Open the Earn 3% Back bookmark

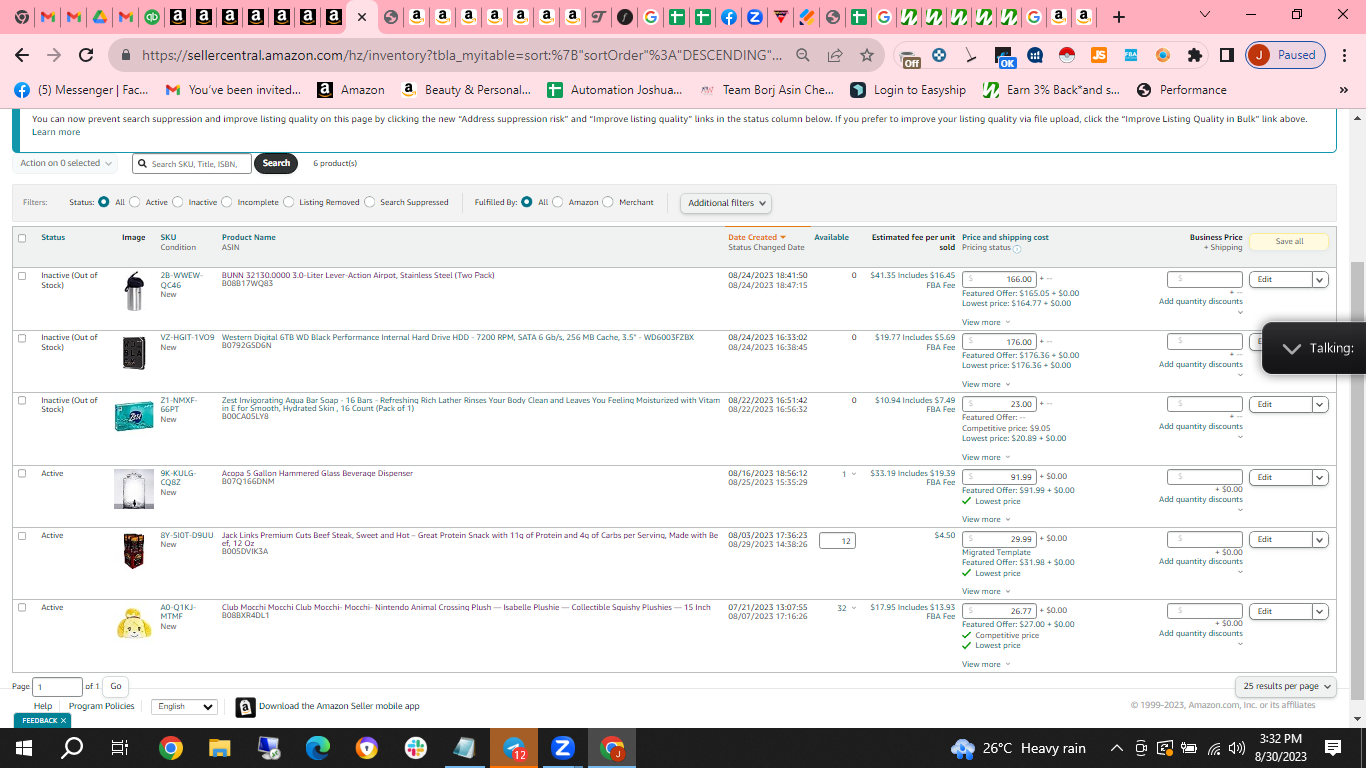click(1051, 90)
